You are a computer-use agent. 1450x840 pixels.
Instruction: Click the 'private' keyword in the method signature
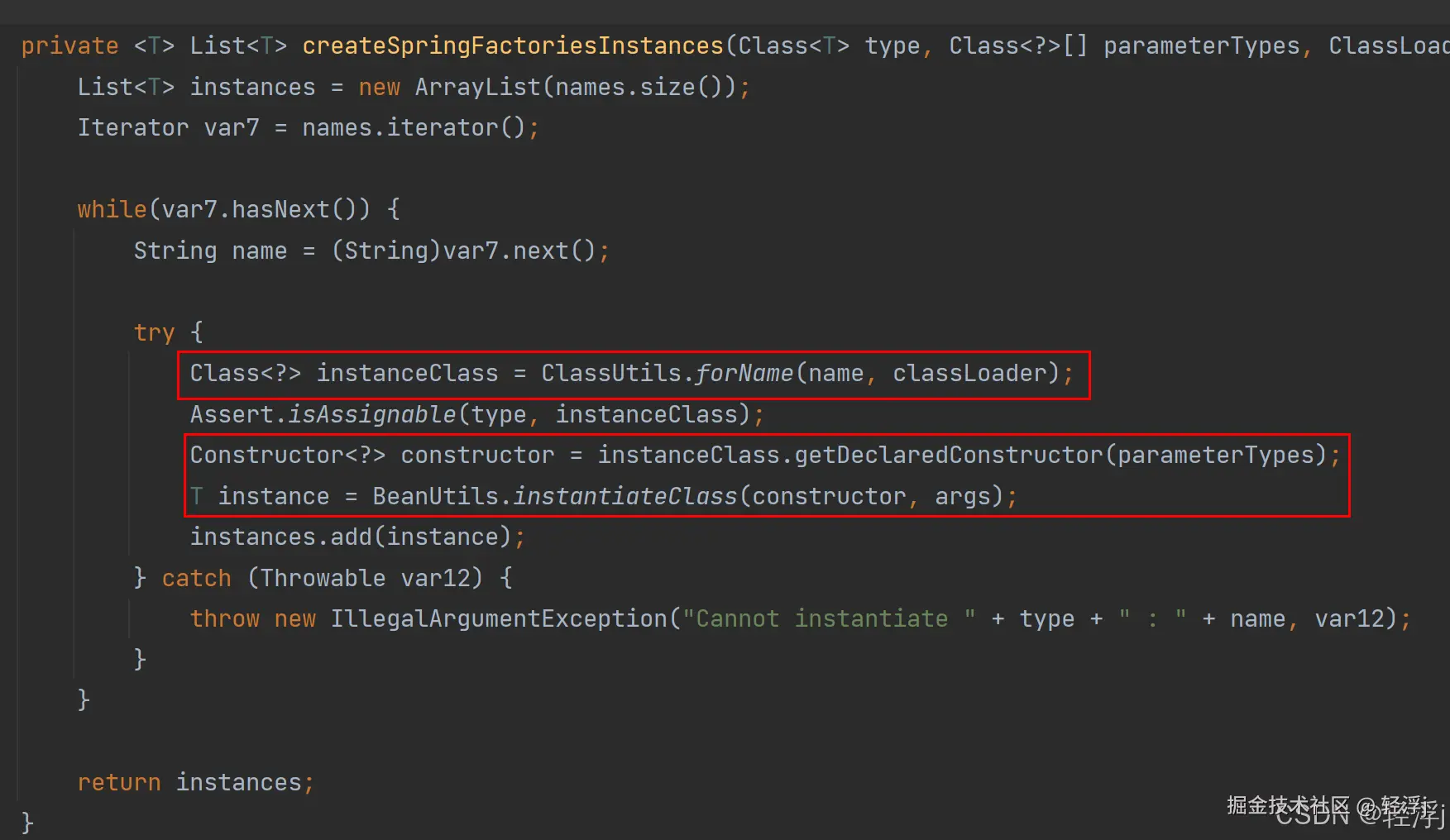(x=70, y=46)
